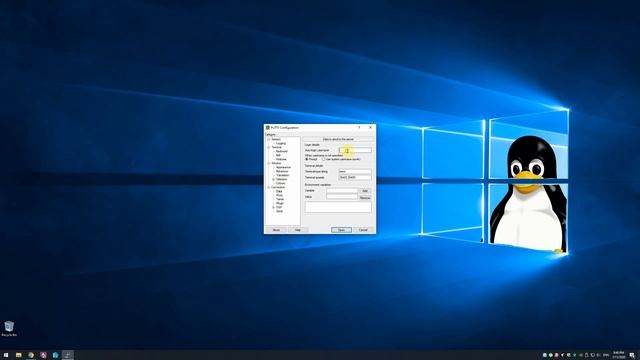640x360 pixels.
Task: Click the environment variables list box
Action: tap(338, 207)
